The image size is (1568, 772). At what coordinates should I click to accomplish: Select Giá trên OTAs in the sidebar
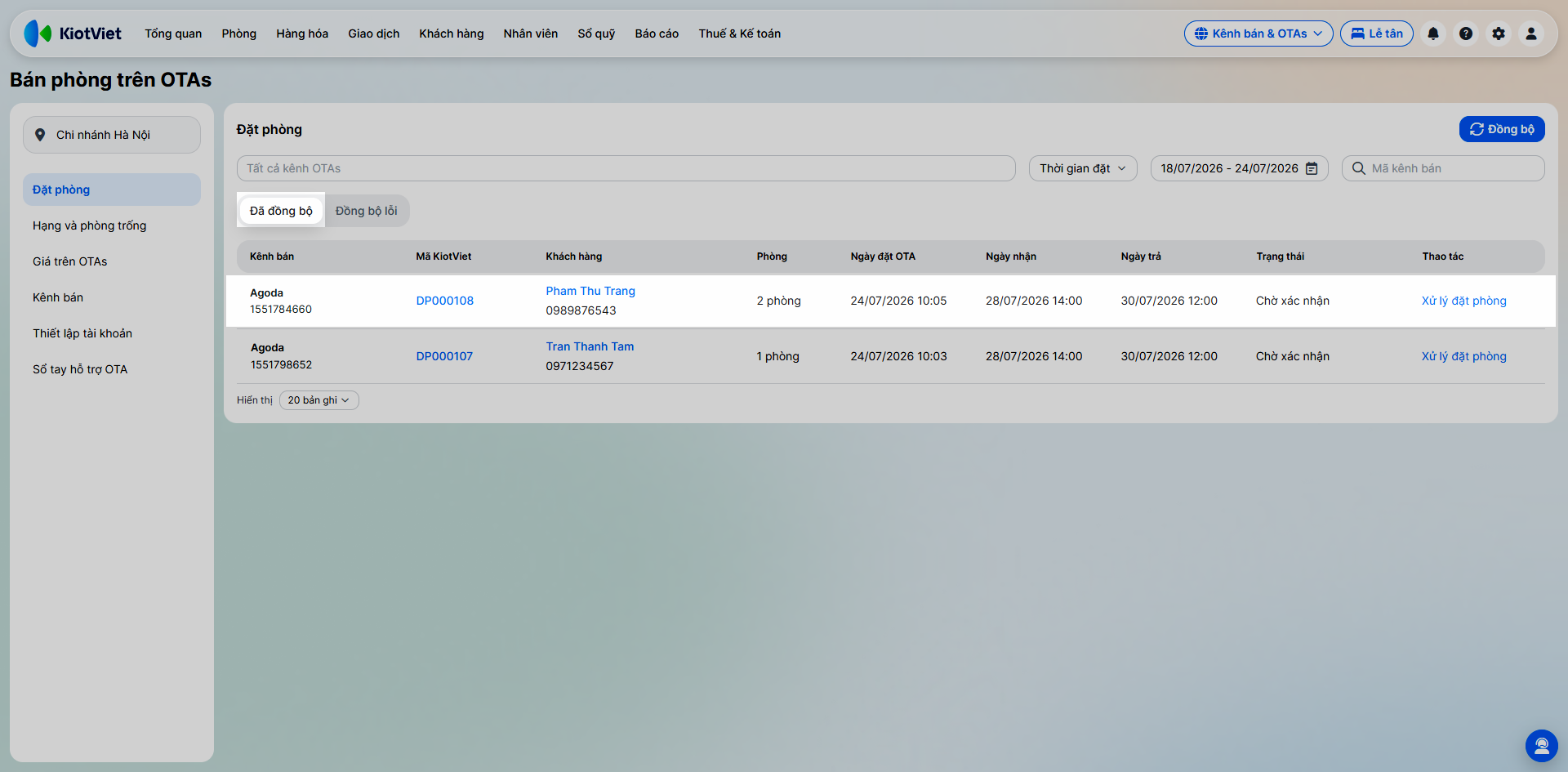112,261
